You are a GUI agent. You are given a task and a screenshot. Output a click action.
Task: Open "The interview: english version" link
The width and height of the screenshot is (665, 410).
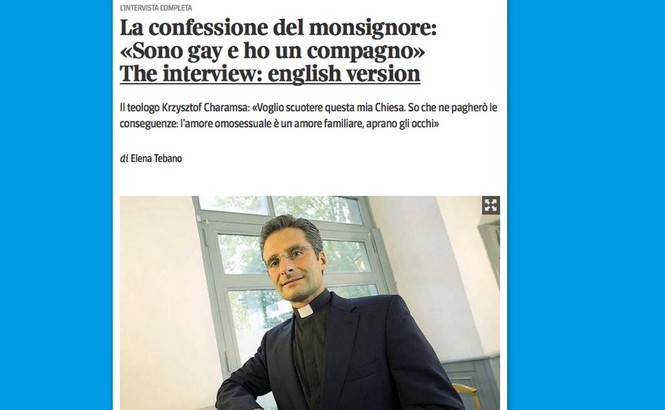coord(270,74)
